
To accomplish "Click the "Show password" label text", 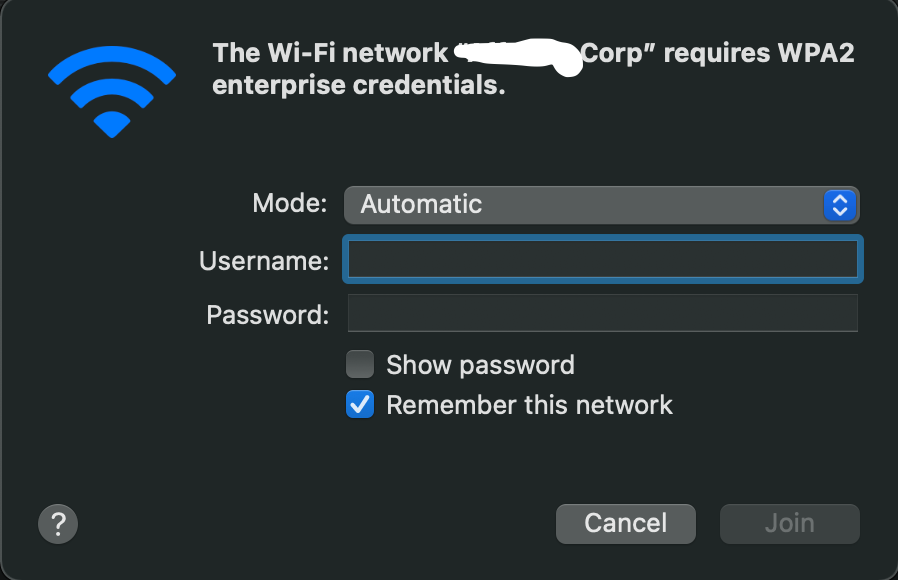I will coord(480,365).
